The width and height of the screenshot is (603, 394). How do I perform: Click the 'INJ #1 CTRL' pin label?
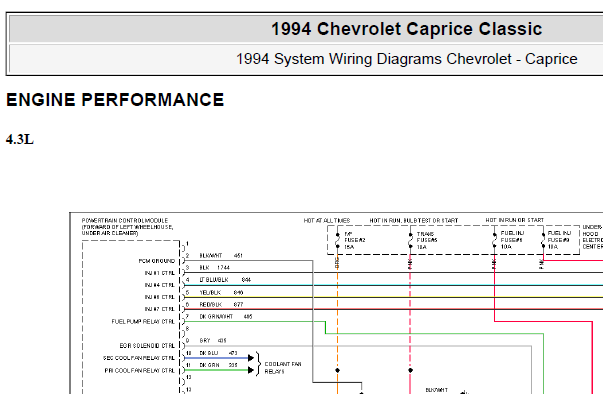pos(160,273)
